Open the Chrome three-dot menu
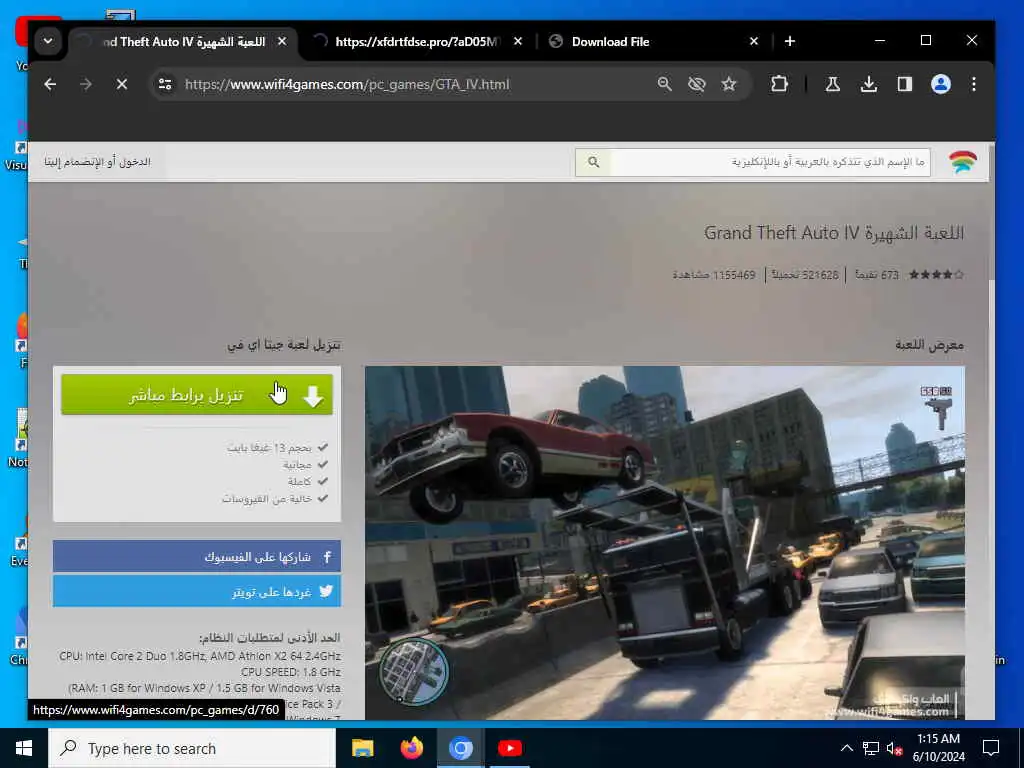This screenshot has height=768, width=1024. pos(974,84)
